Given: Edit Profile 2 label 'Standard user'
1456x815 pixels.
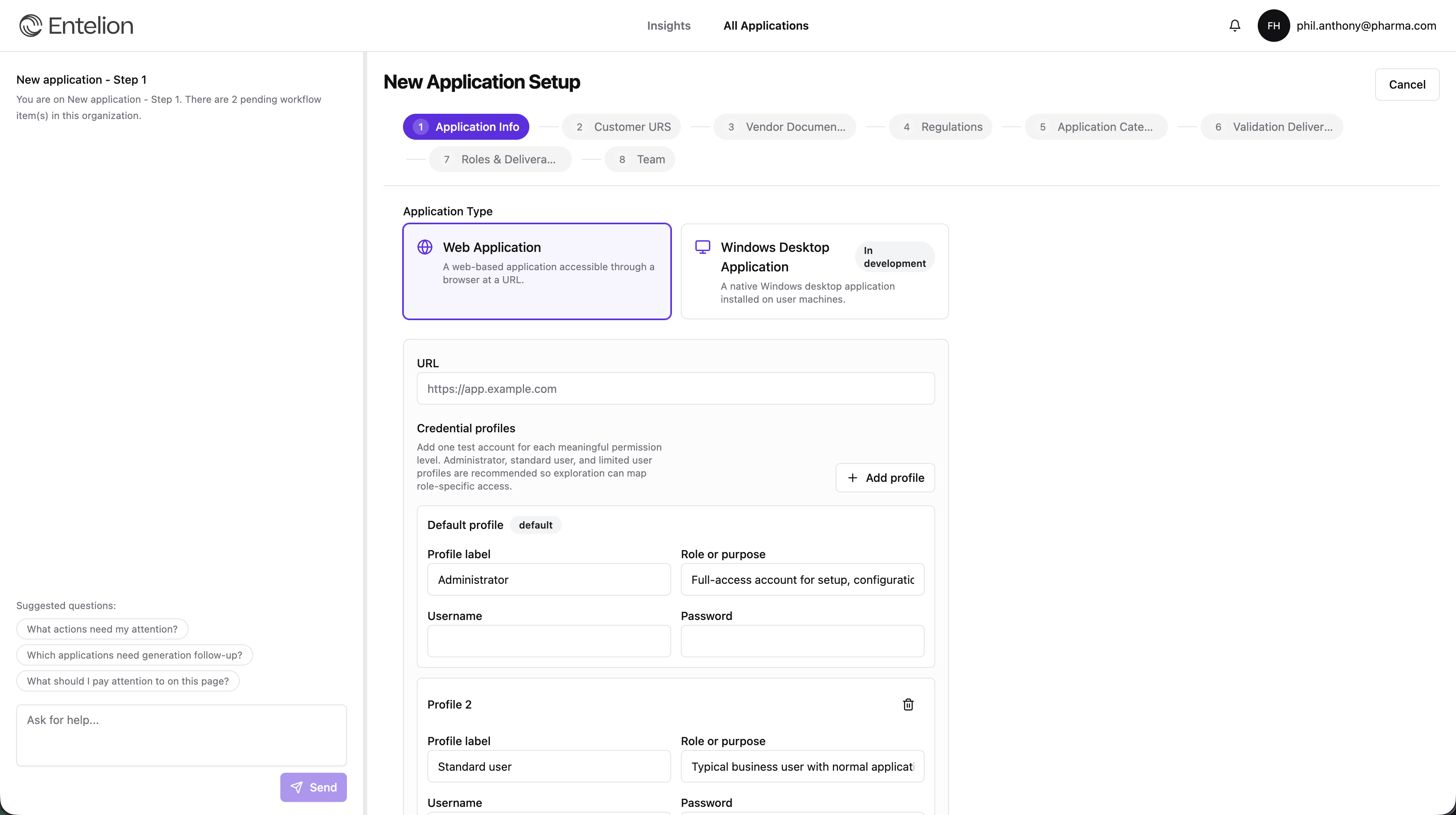Looking at the screenshot, I should coord(549,766).
